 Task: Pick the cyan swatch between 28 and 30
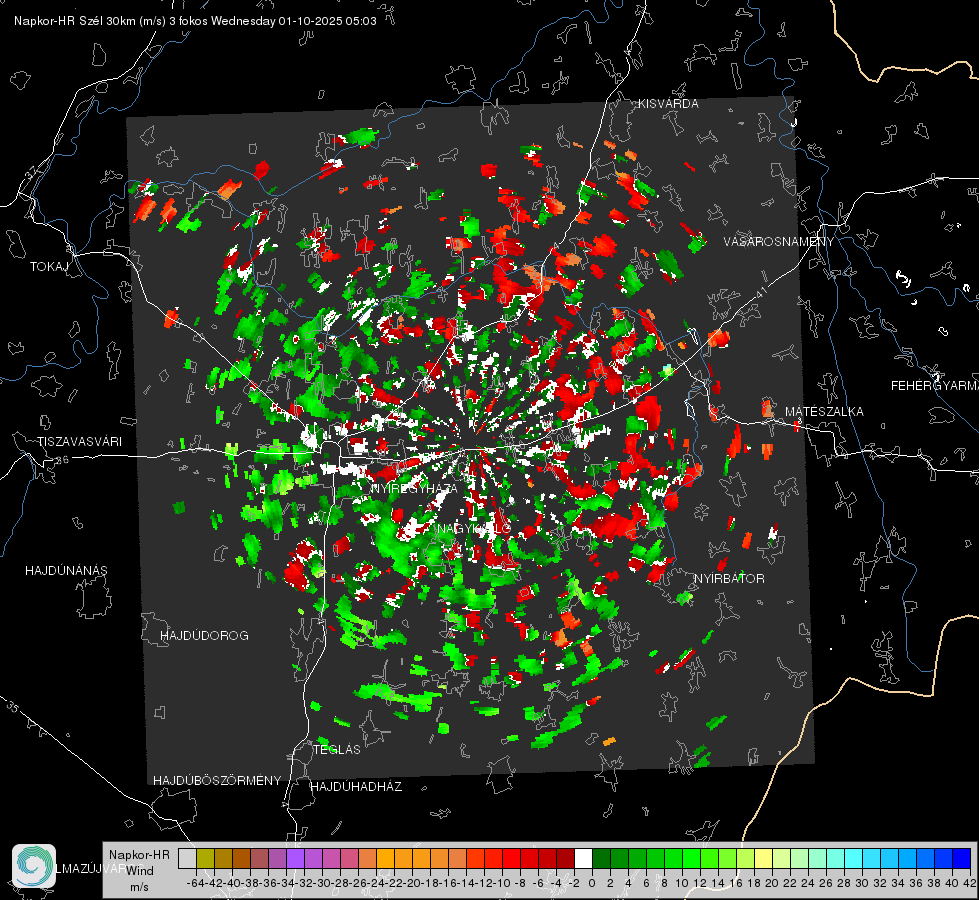coord(854,858)
